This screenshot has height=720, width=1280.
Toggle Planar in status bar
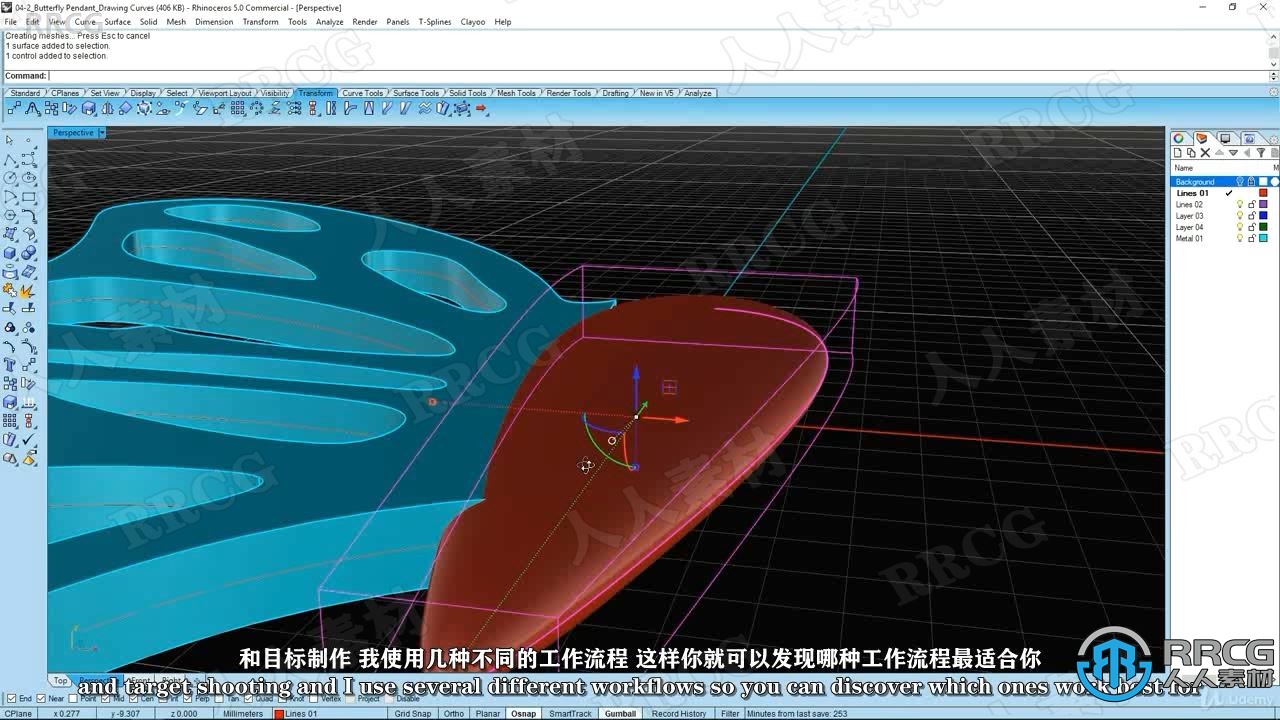[487, 714]
